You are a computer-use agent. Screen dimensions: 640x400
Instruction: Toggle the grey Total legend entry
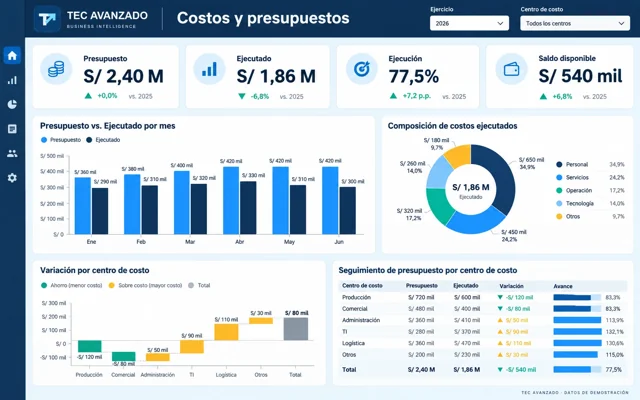pyautogui.click(x=199, y=285)
